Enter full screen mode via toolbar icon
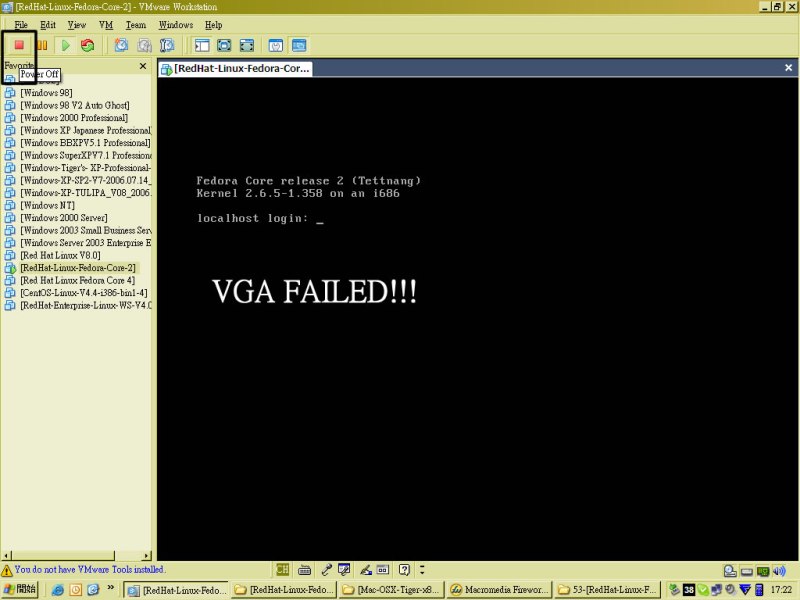This screenshot has height=600, width=800. [246, 45]
